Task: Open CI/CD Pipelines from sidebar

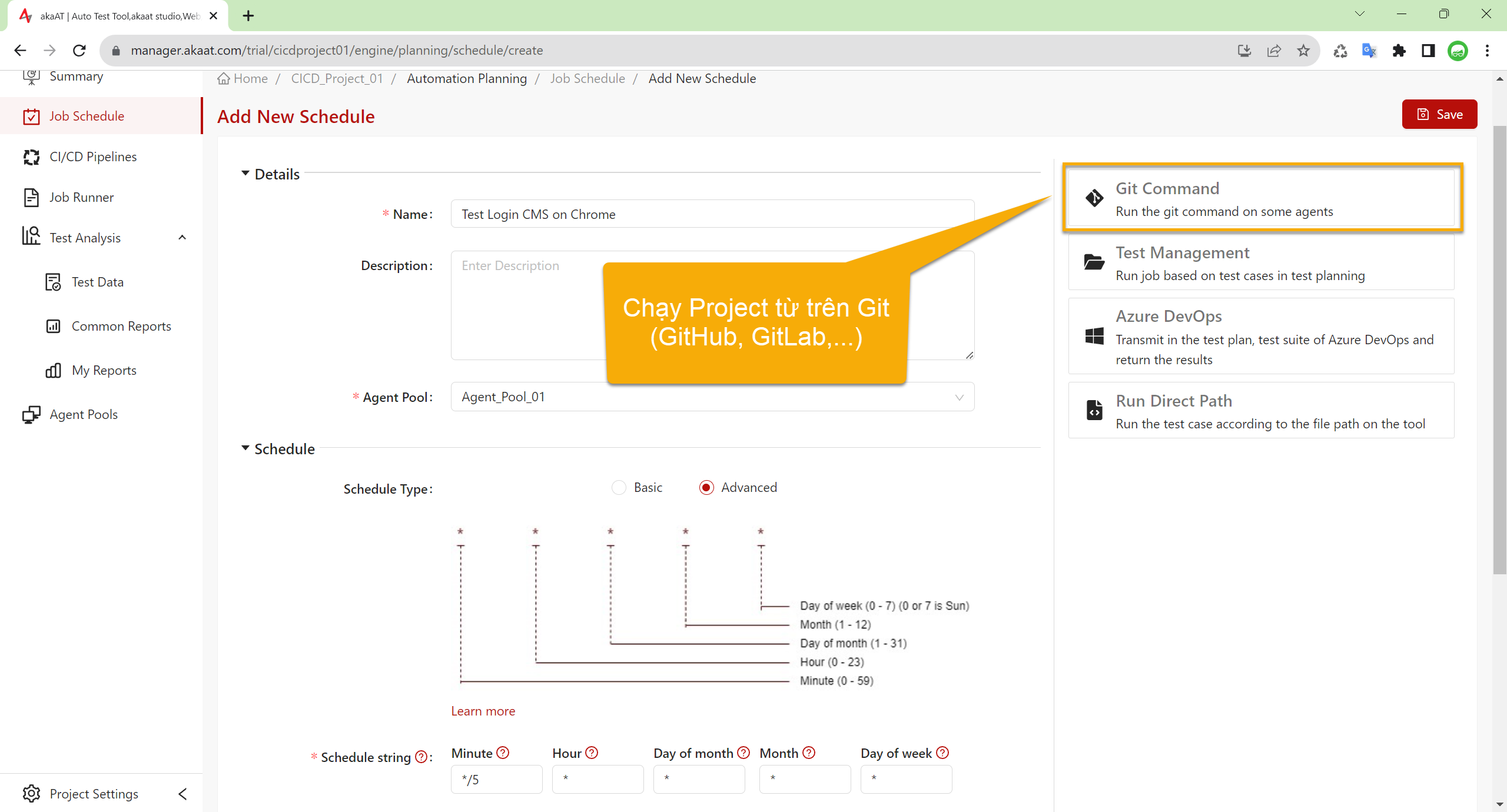Action: (x=92, y=157)
